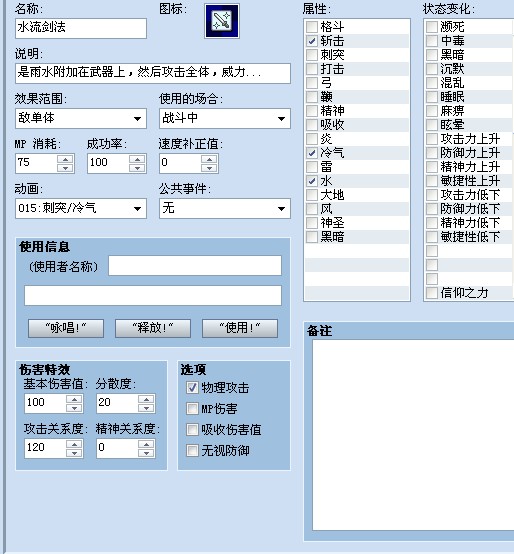Open the skill icon picker (sword icon)

tap(222, 21)
